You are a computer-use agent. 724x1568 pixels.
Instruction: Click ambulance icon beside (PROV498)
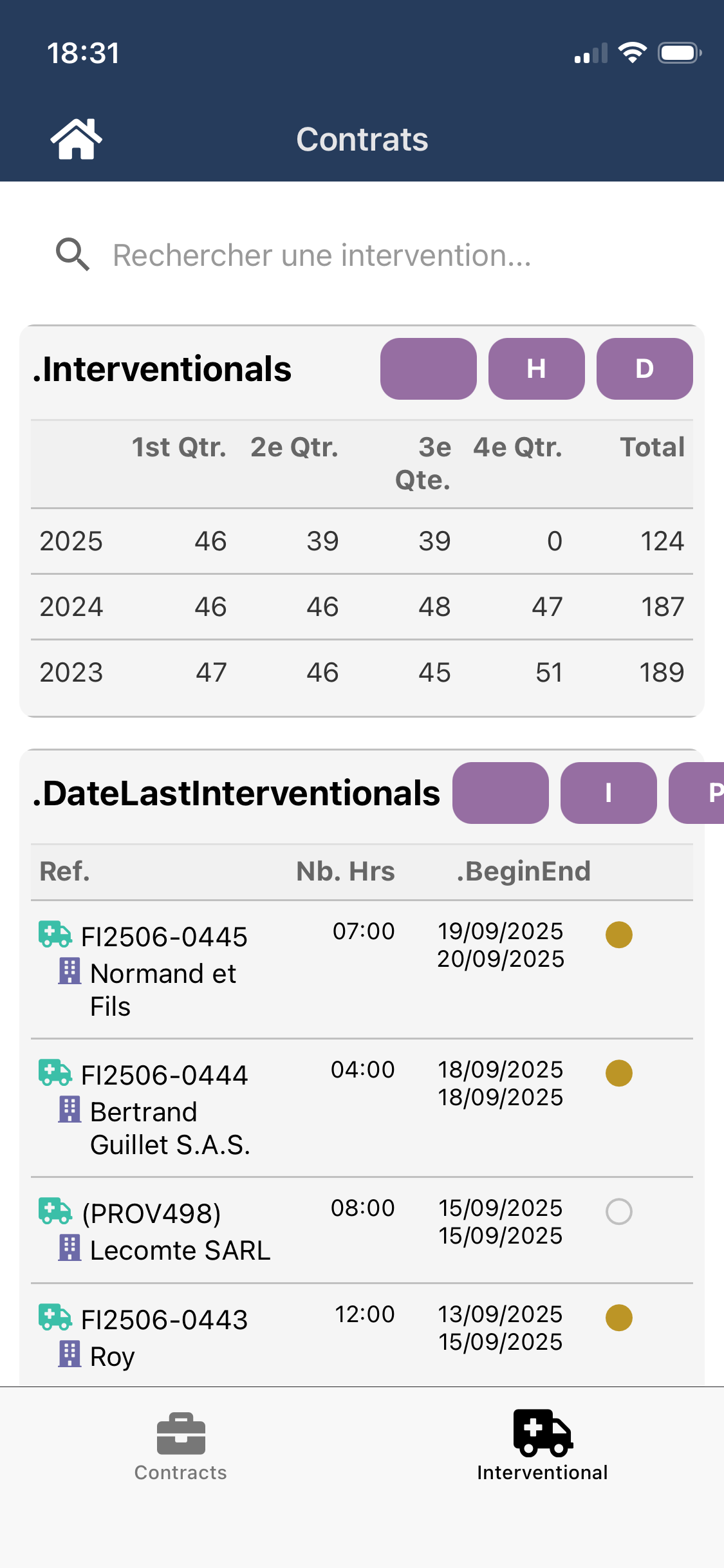(x=55, y=1211)
